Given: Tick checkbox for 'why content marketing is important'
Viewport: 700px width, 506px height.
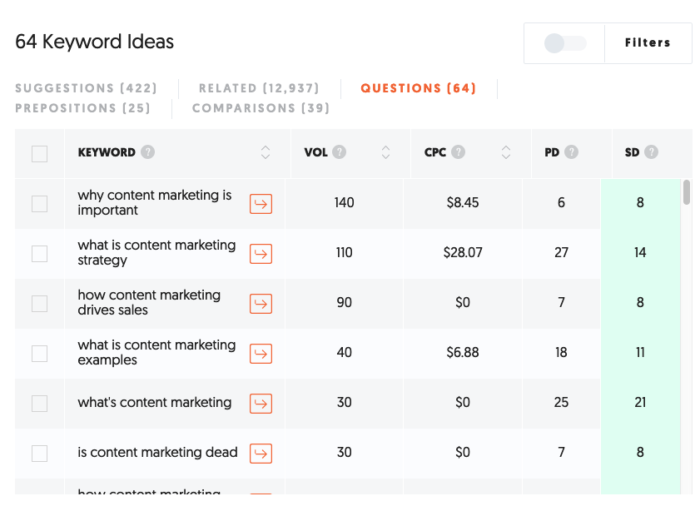Looking at the screenshot, I should (x=40, y=204).
